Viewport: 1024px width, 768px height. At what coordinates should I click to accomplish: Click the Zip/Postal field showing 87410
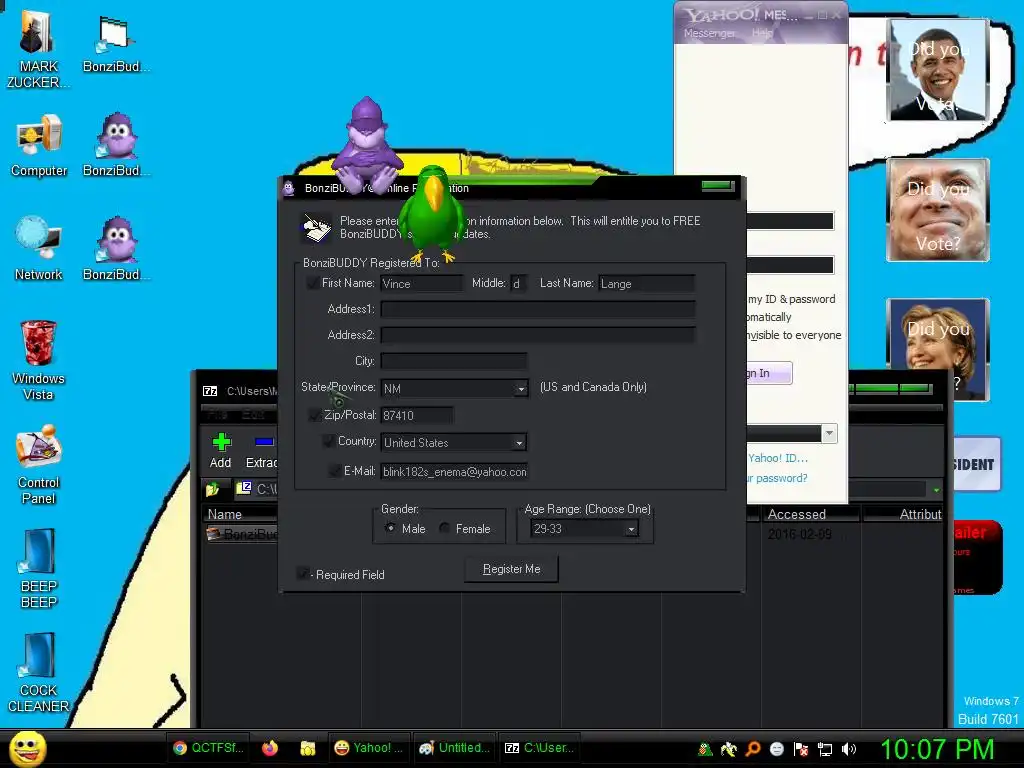417,415
